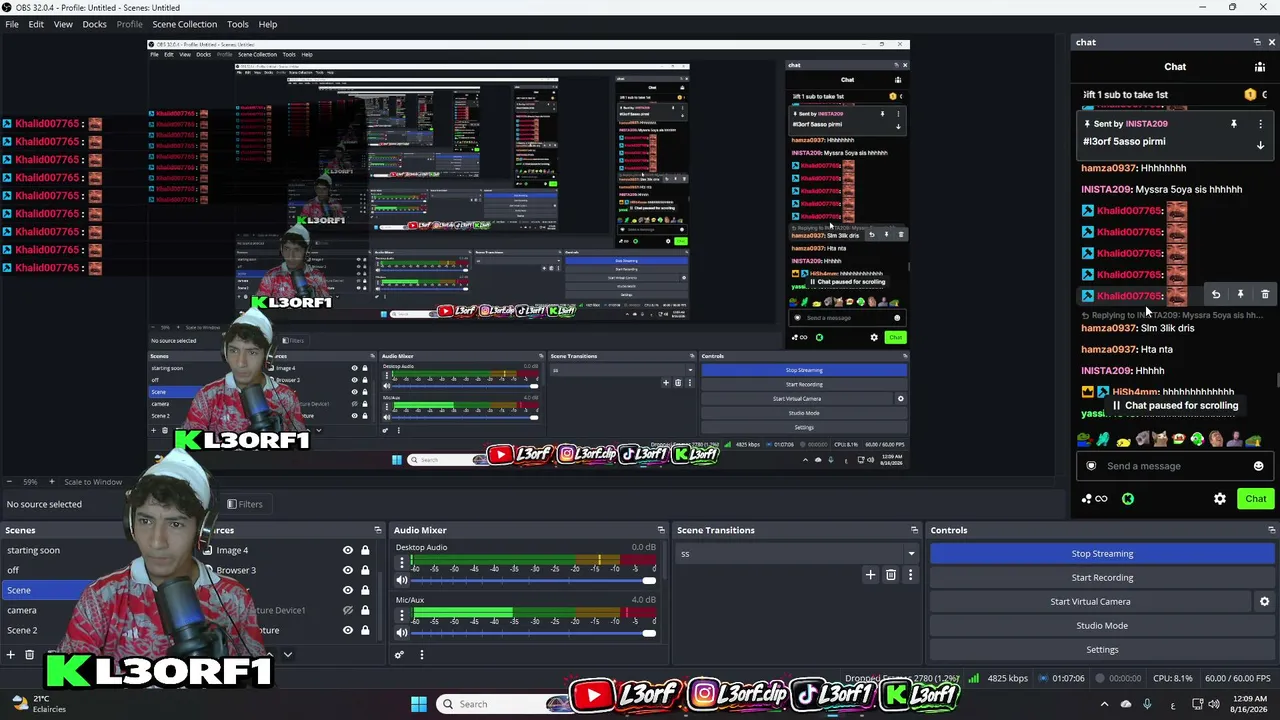Enable Studio Mode
The width and height of the screenshot is (1280, 720).
(x=1102, y=626)
